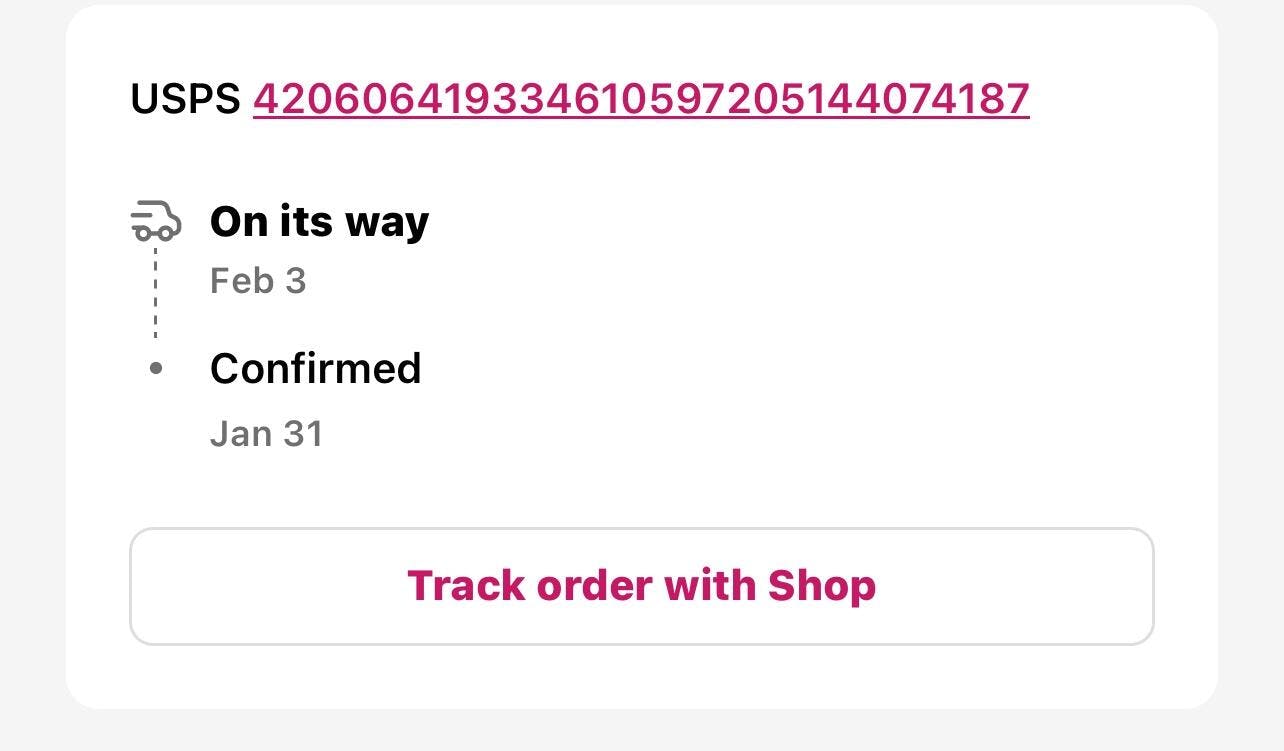This screenshot has width=1284, height=751.
Task: Click the Feb 3 shipping date
Action: pyautogui.click(x=258, y=281)
